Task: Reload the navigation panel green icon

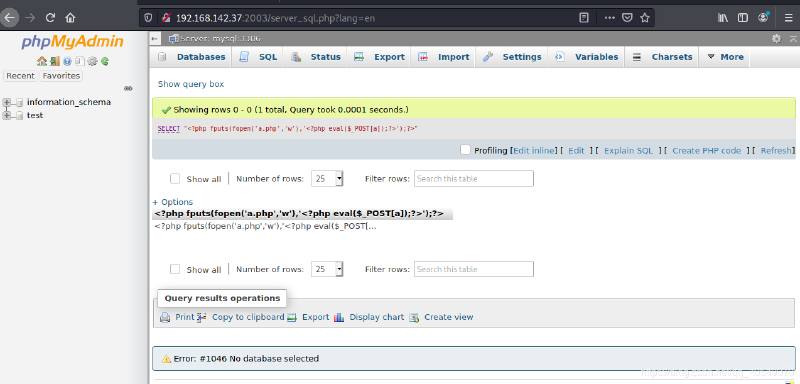Action: pos(105,61)
